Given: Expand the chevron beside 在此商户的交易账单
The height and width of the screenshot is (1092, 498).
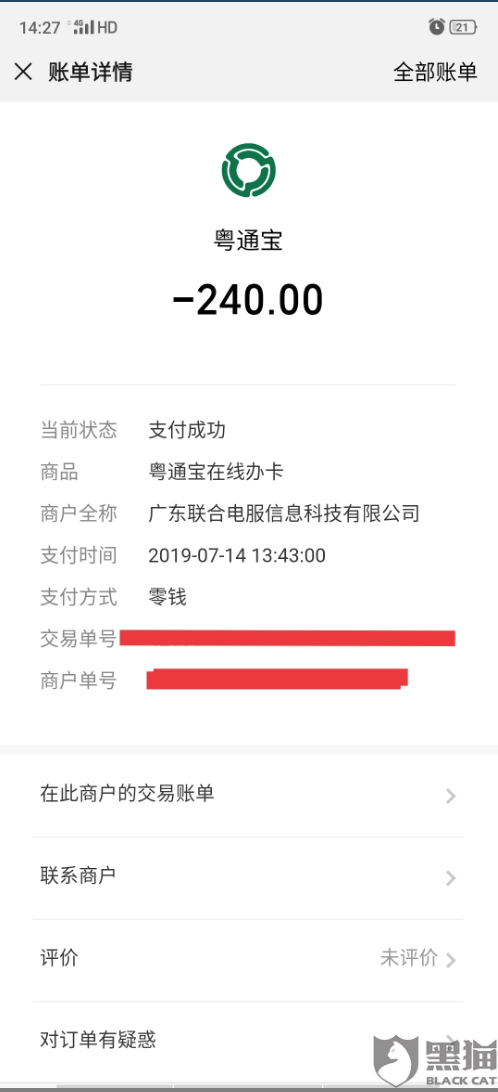Looking at the screenshot, I should pos(451,796).
